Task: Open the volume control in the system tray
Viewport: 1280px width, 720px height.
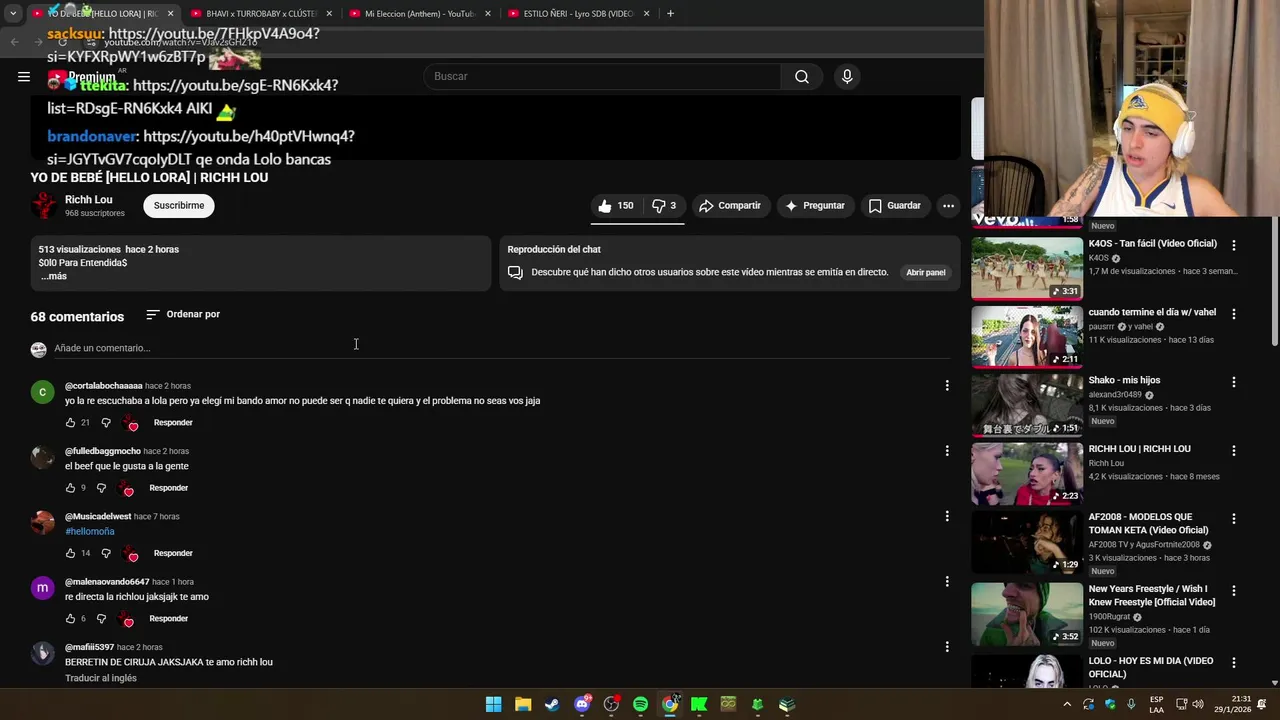Action: [x=1198, y=705]
